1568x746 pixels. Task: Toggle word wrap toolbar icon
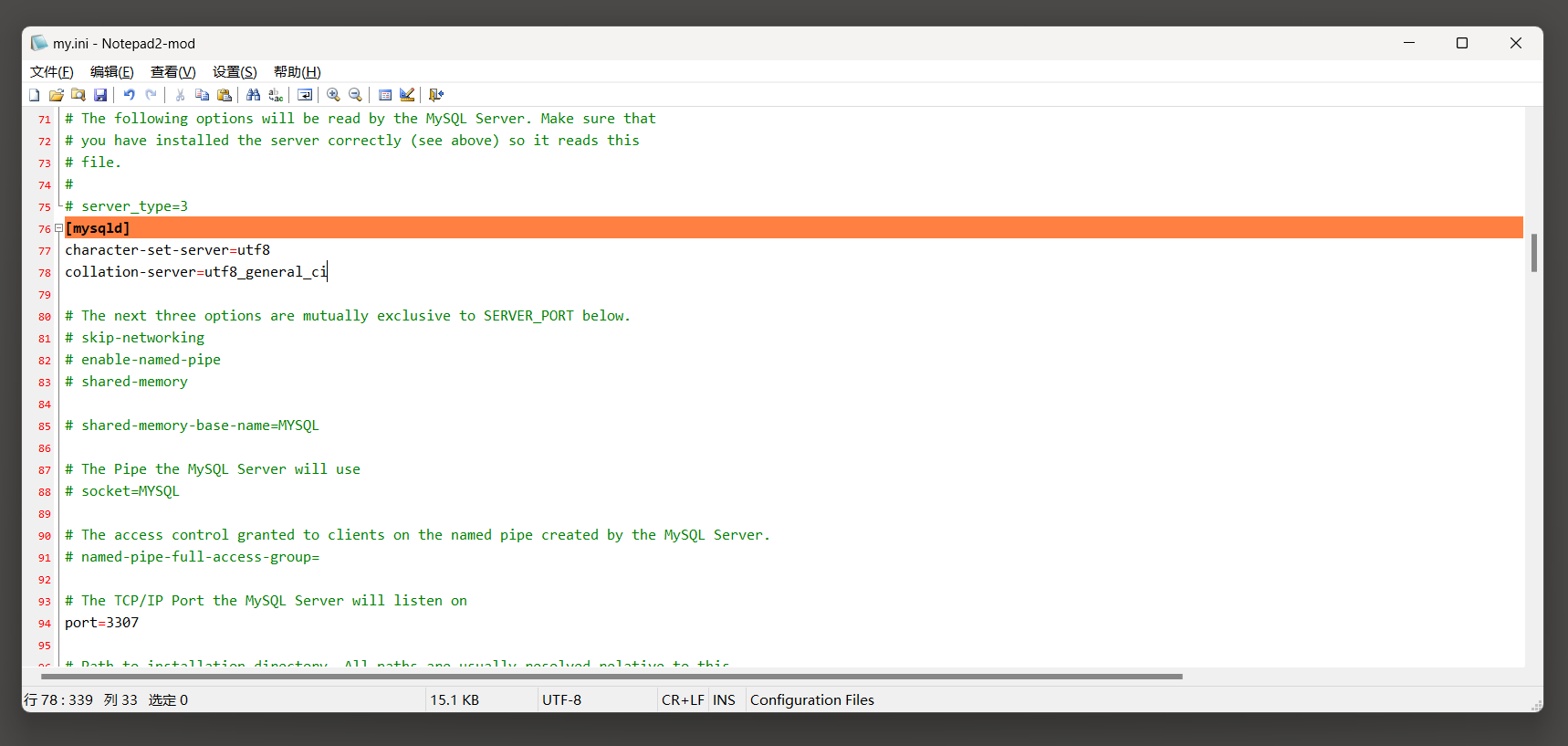click(x=305, y=95)
